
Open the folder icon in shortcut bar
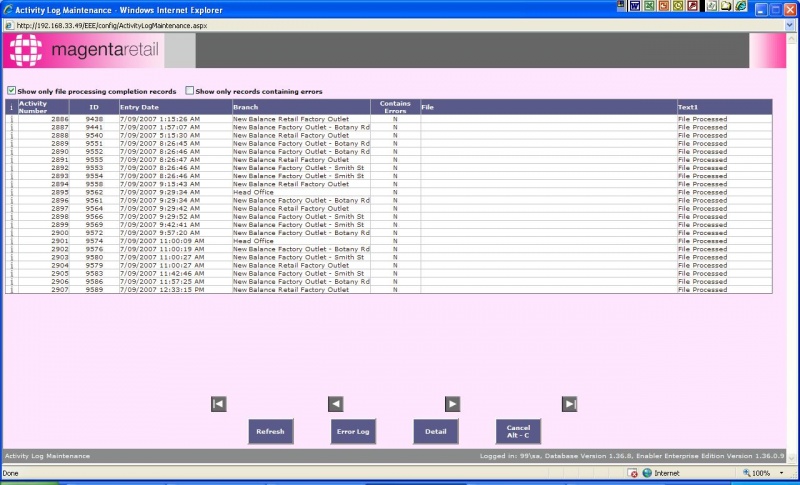(727, 6)
